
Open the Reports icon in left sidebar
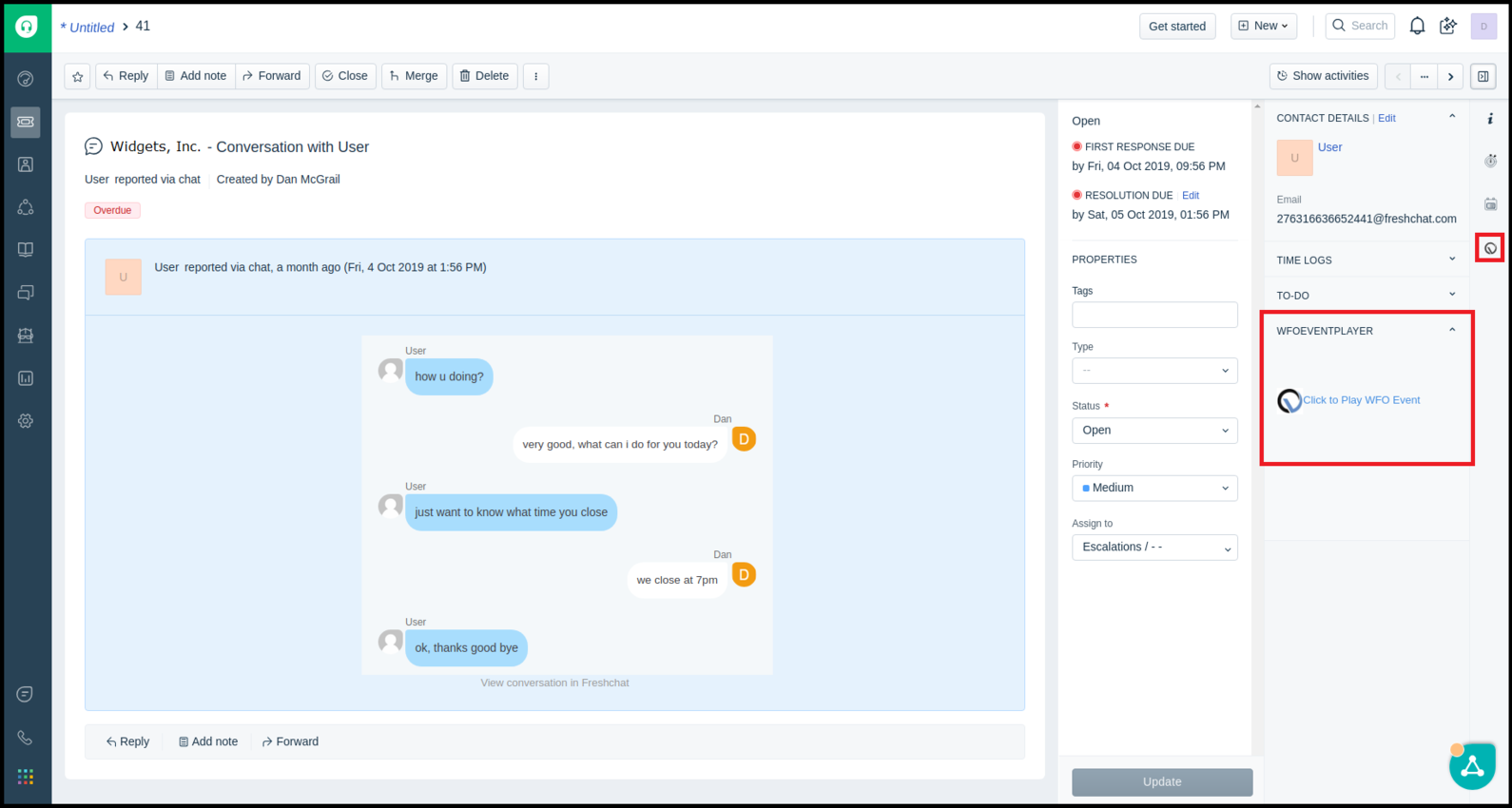(x=26, y=378)
